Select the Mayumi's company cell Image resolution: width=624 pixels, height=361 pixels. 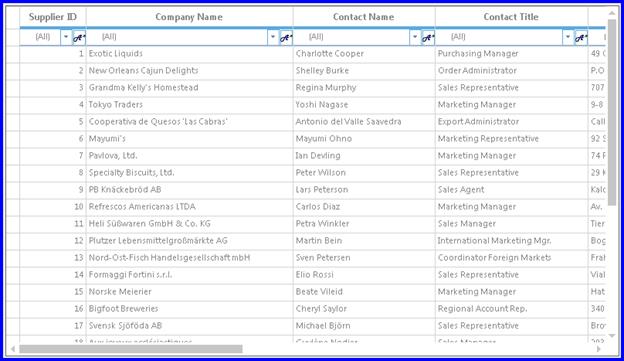tap(189, 139)
